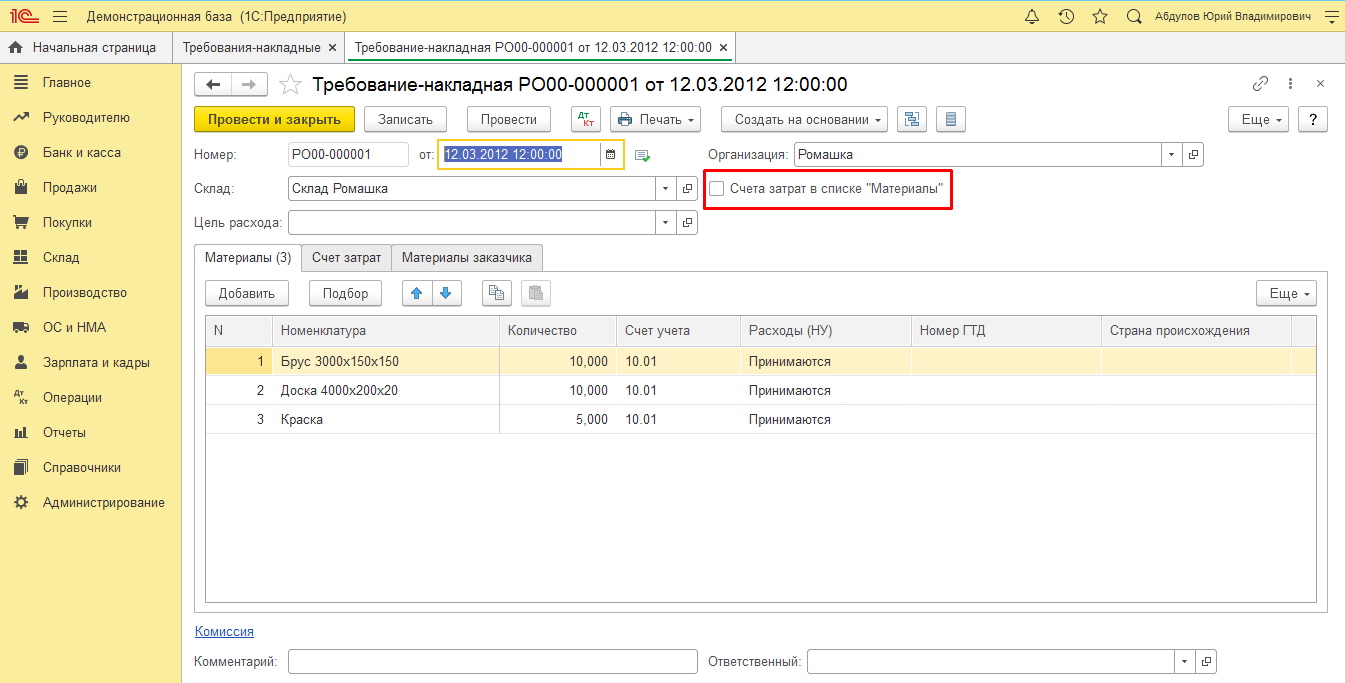Click the document structure icon
This screenshot has width=1345, height=683.
[911, 119]
